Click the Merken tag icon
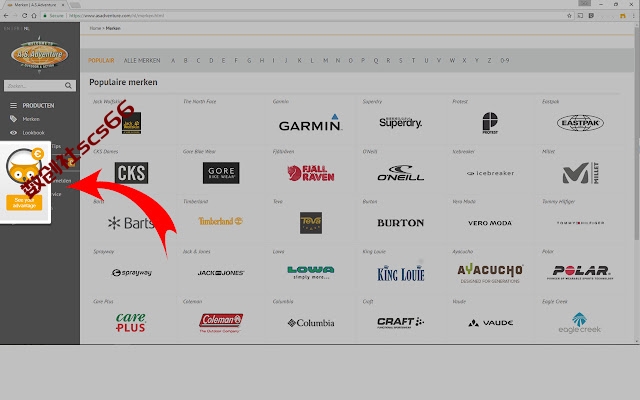The width and height of the screenshot is (640, 400). (13, 119)
